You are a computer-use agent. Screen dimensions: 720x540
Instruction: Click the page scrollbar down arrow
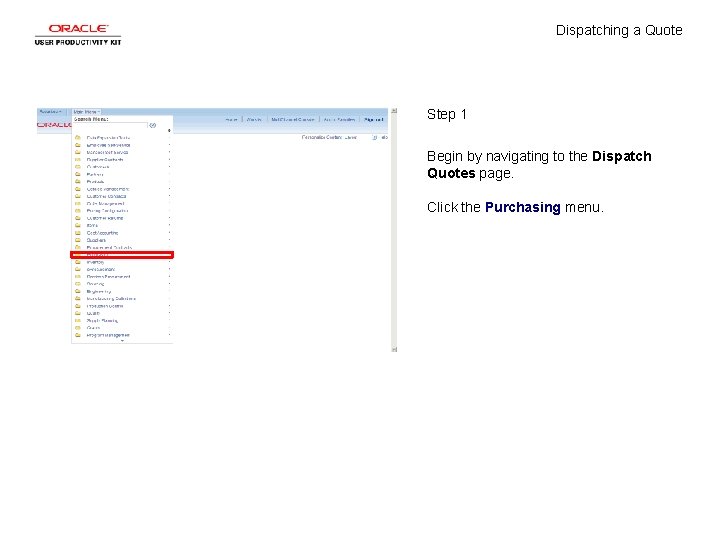(394, 349)
